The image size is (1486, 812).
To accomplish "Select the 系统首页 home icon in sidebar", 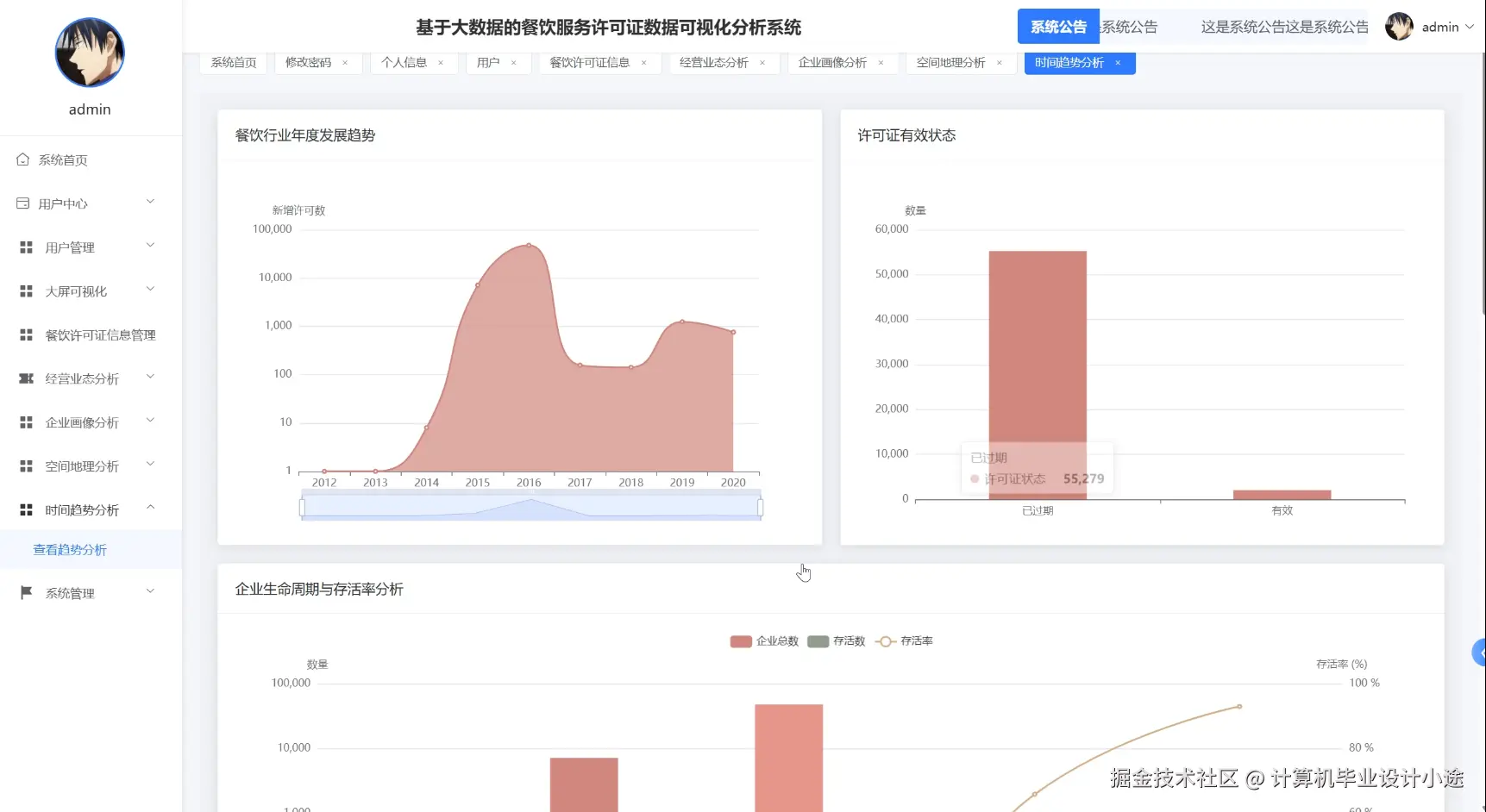I will tap(25, 159).
